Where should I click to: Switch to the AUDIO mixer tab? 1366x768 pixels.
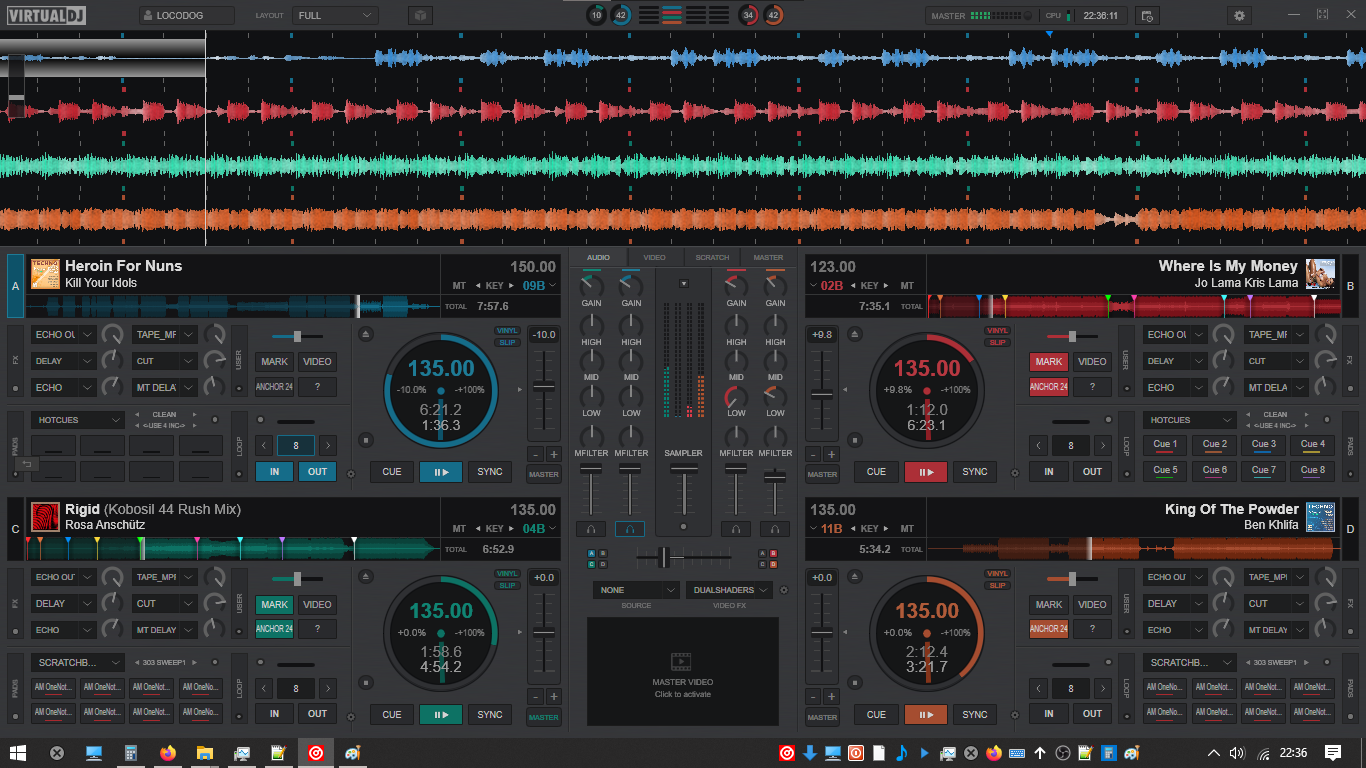click(x=598, y=258)
